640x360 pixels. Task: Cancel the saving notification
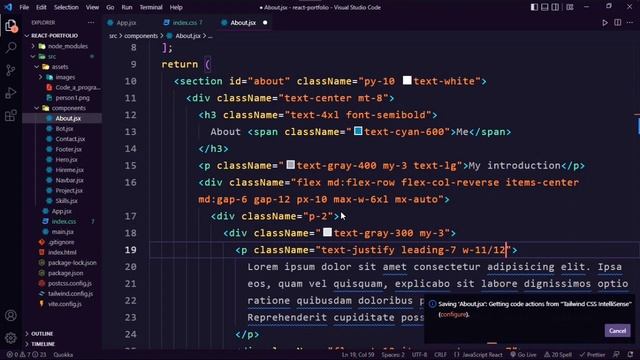pyautogui.click(x=617, y=331)
